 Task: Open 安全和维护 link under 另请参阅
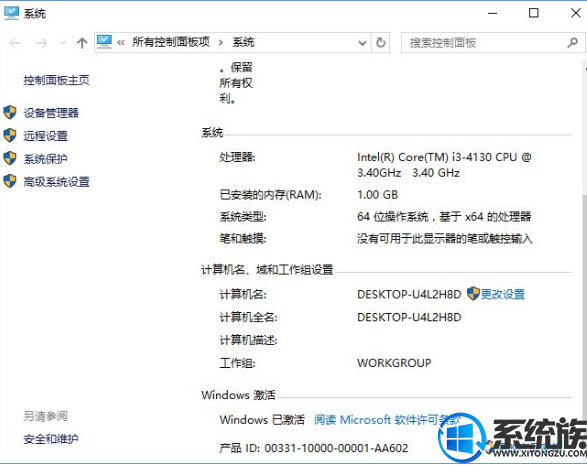[x=51, y=439]
